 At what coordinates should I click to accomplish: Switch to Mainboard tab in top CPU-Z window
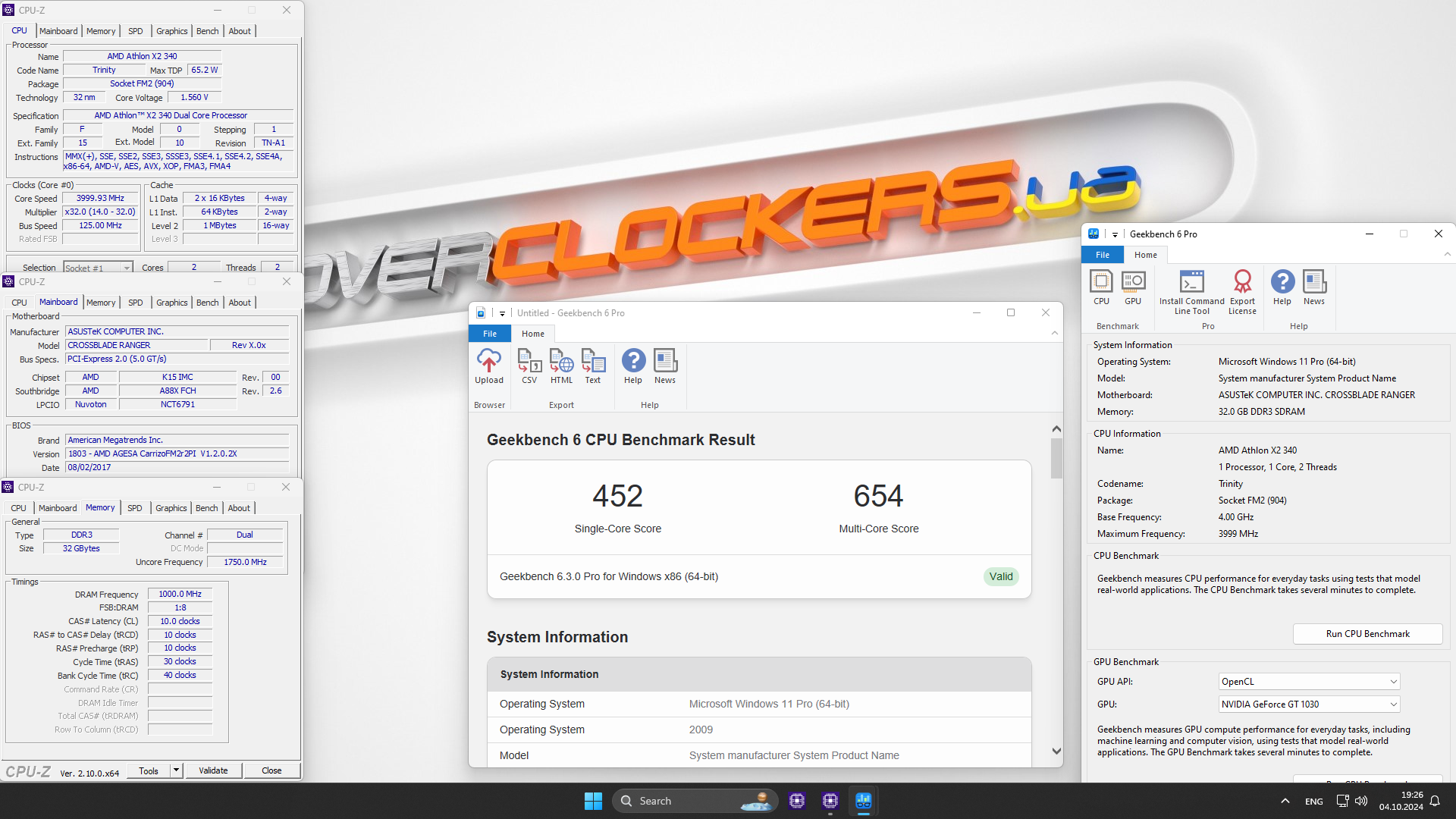click(58, 31)
